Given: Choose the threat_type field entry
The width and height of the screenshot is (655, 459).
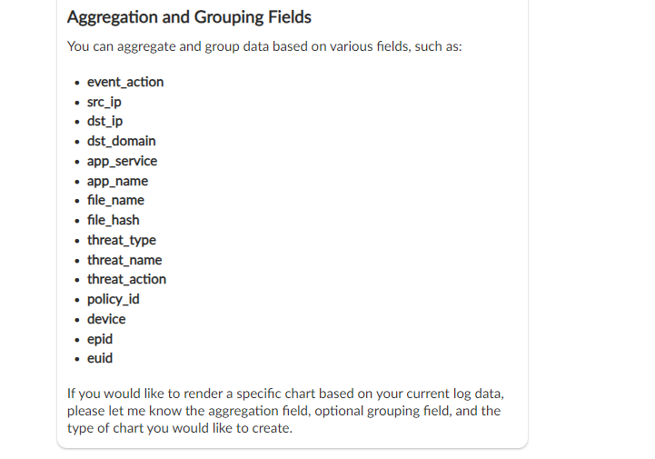Looking at the screenshot, I should pos(121,240).
